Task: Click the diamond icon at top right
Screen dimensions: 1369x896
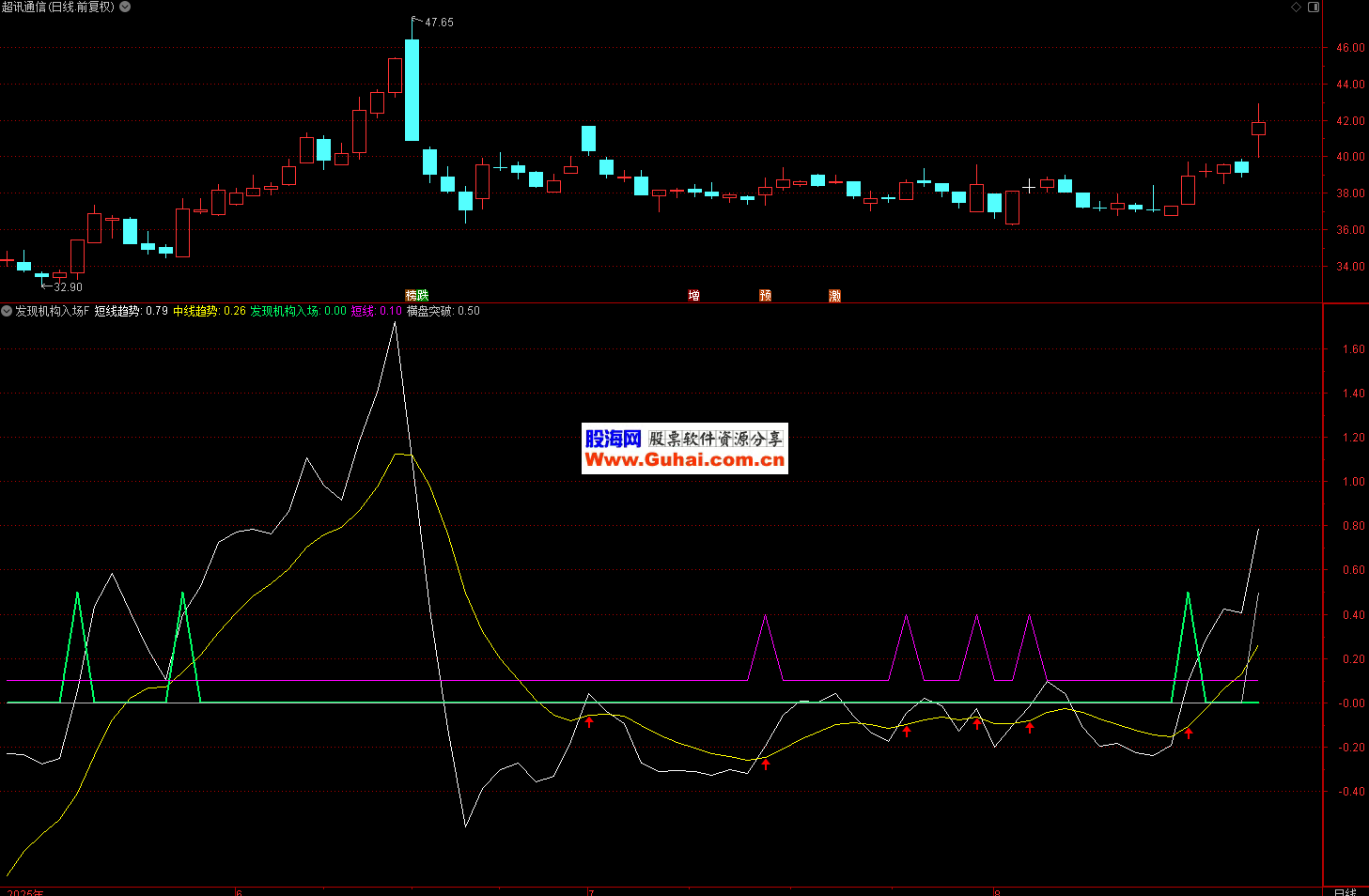Action: (x=1297, y=7)
